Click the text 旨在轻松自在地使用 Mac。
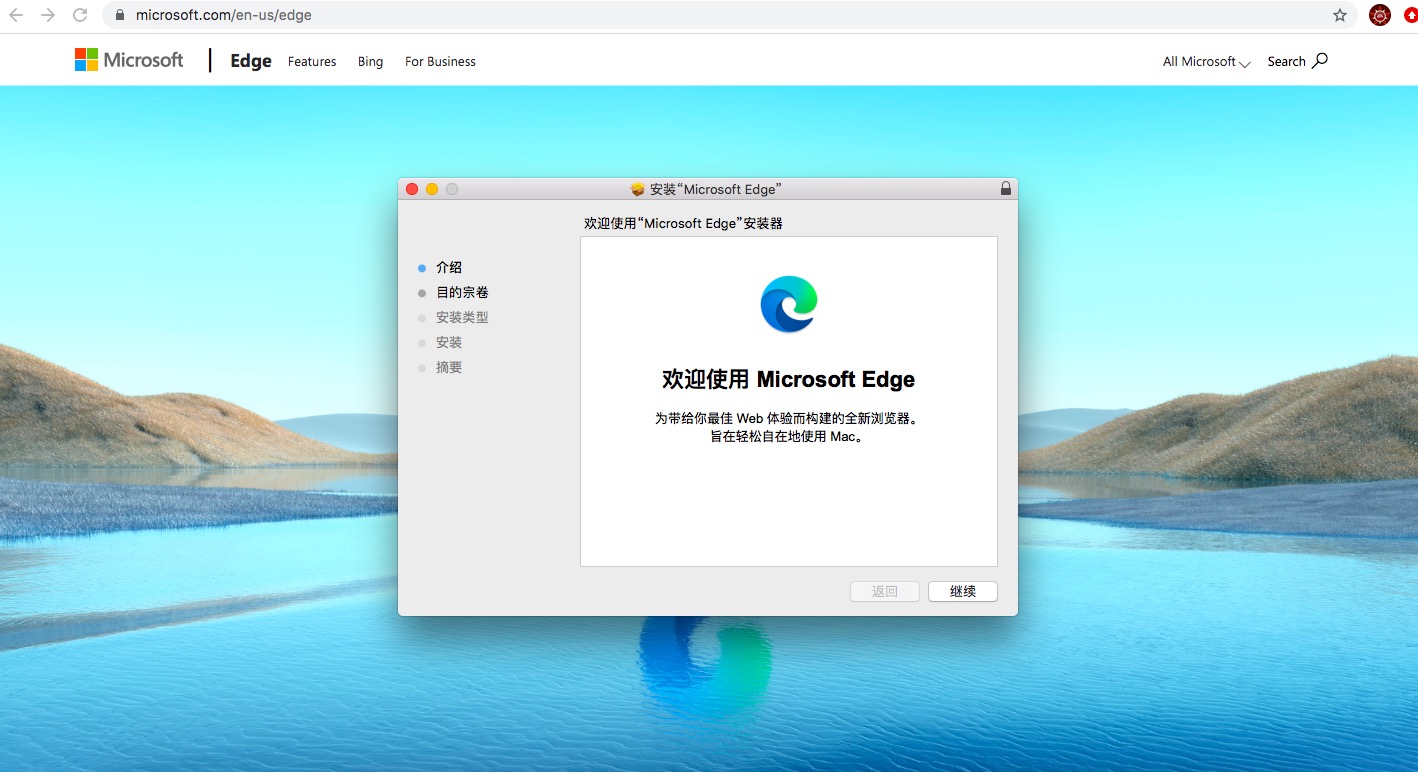 787,437
